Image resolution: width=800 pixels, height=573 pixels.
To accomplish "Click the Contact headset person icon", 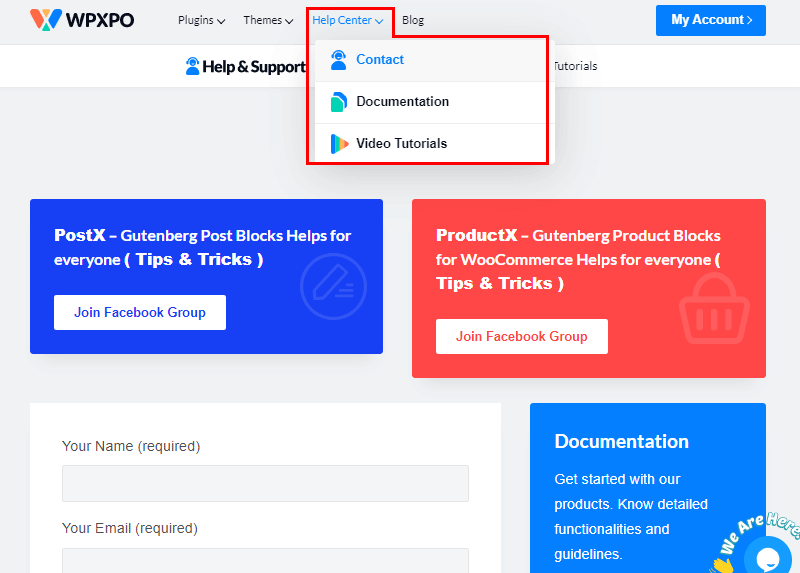I will 338,60.
